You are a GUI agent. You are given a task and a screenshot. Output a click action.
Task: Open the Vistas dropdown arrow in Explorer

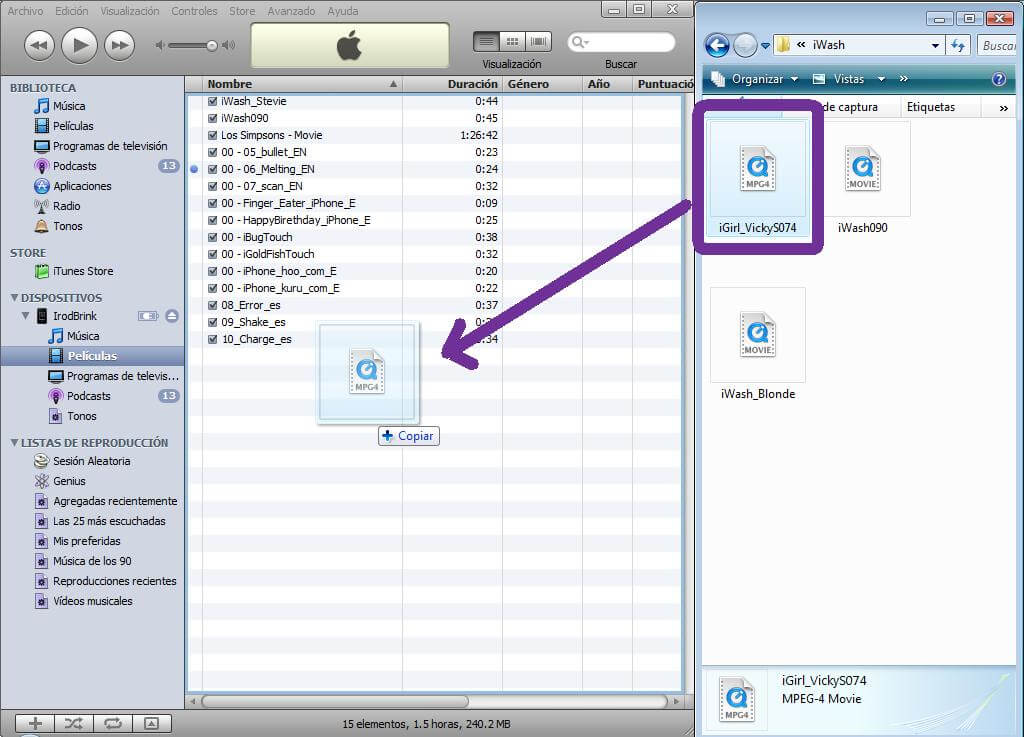pos(881,79)
